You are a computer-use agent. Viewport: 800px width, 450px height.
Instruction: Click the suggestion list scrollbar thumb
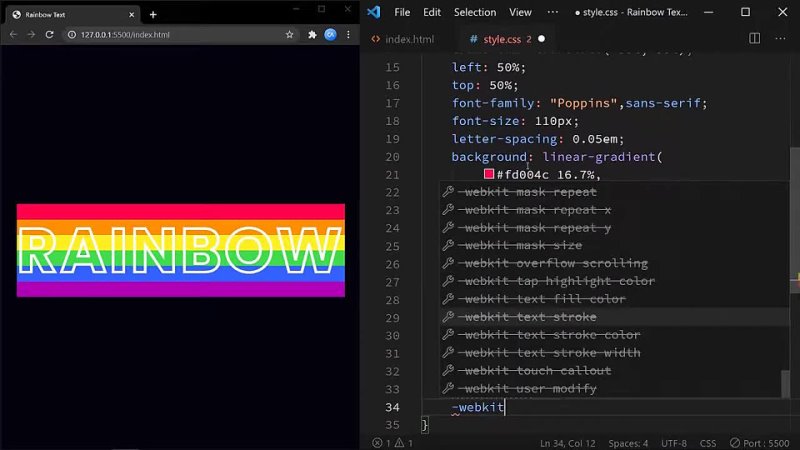785,383
